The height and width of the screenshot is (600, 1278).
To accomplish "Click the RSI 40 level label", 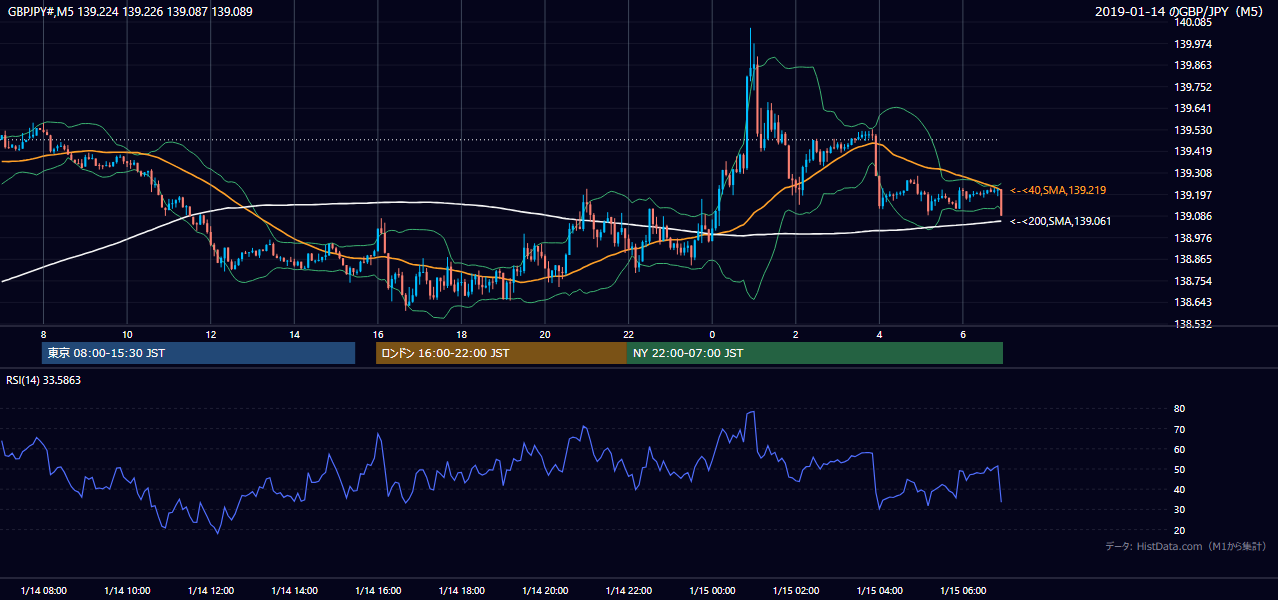I will 1179,489.
